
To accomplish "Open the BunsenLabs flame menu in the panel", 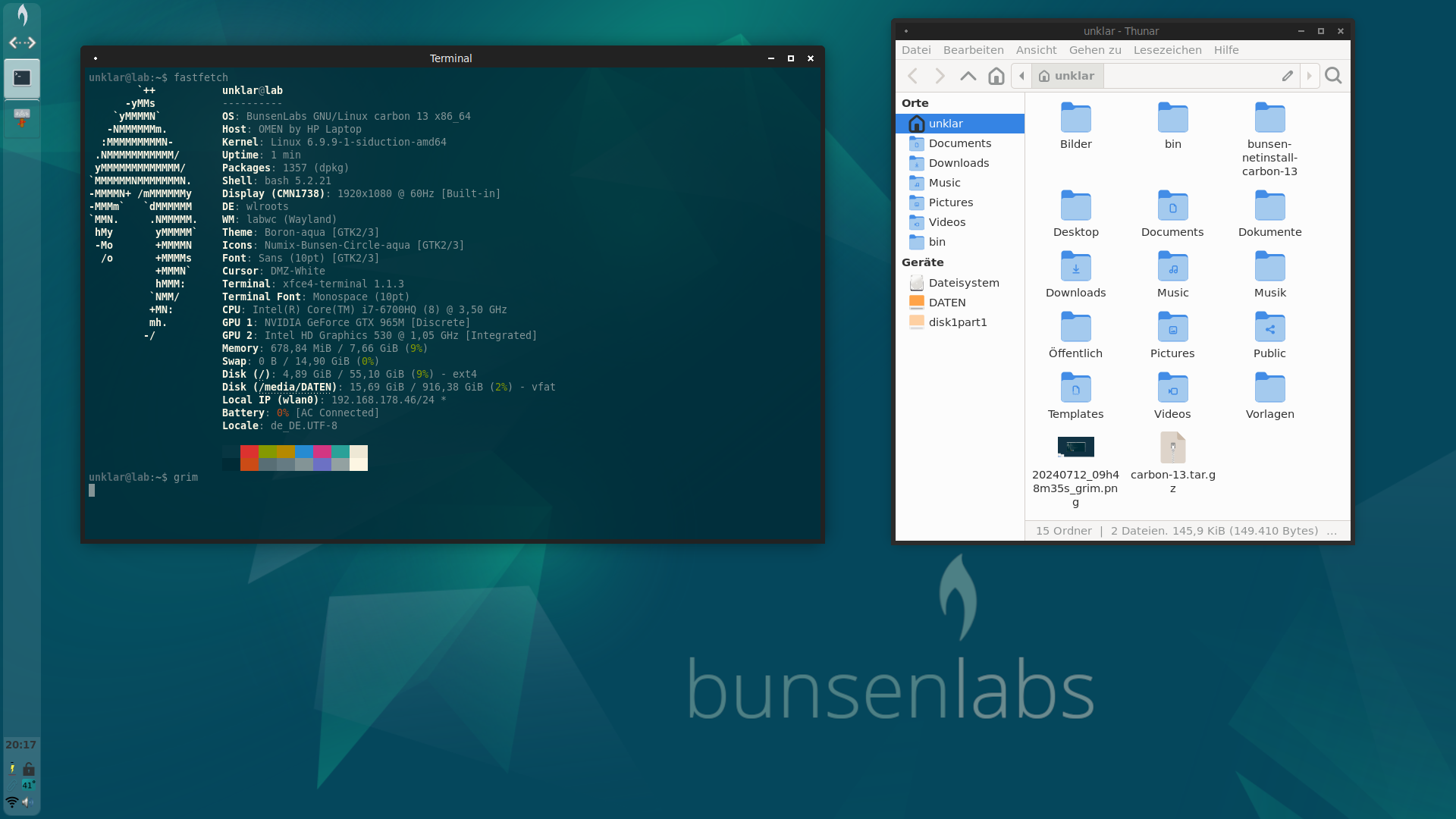I will click(x=22, y=15).
